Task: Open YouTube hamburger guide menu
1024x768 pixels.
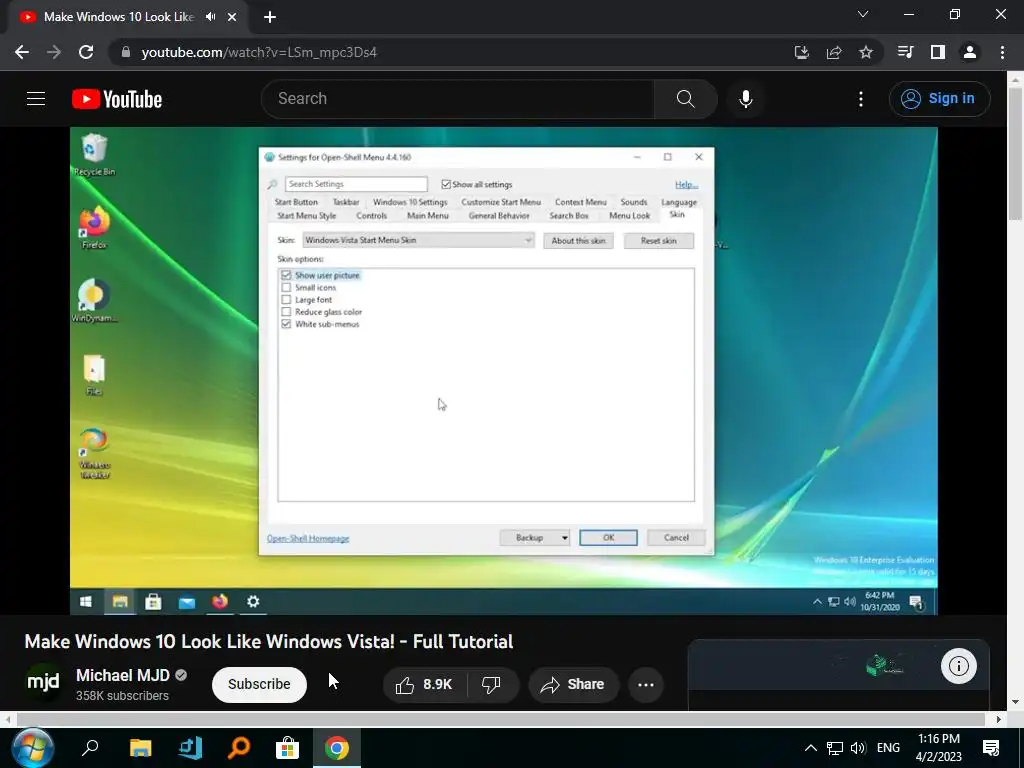Action: (36, 99)
